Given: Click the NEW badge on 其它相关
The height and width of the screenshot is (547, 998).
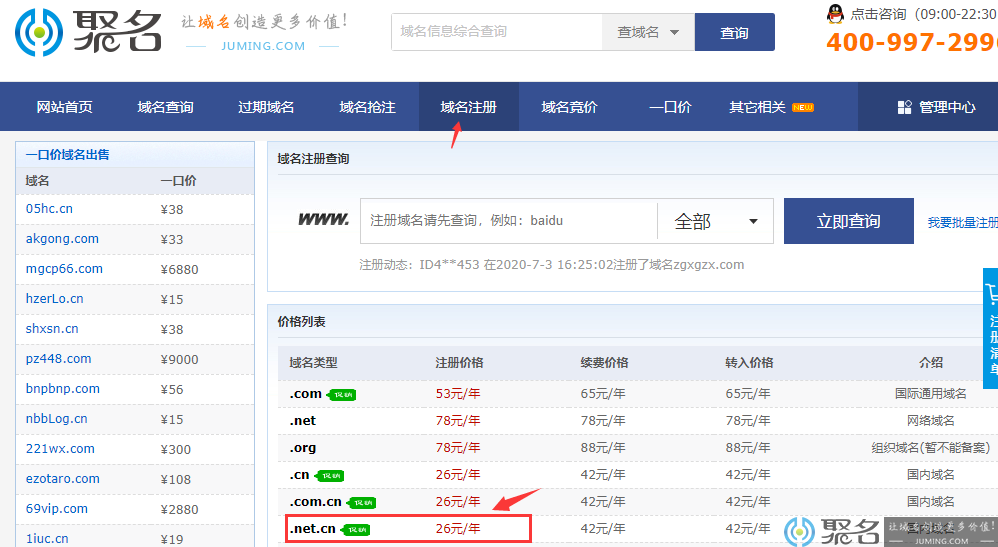Looking at the screenshot, I should point(803,107).
